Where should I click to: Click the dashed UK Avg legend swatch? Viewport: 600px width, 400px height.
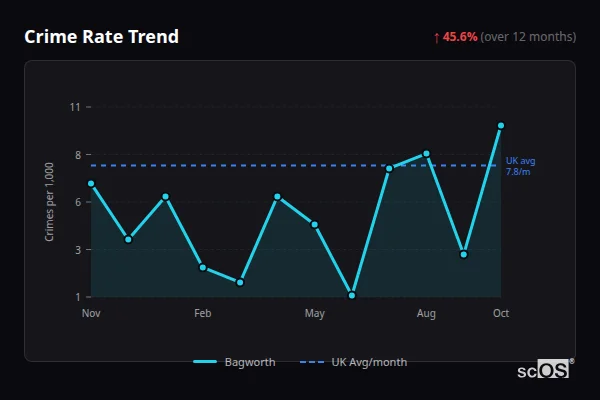[312, 362]
